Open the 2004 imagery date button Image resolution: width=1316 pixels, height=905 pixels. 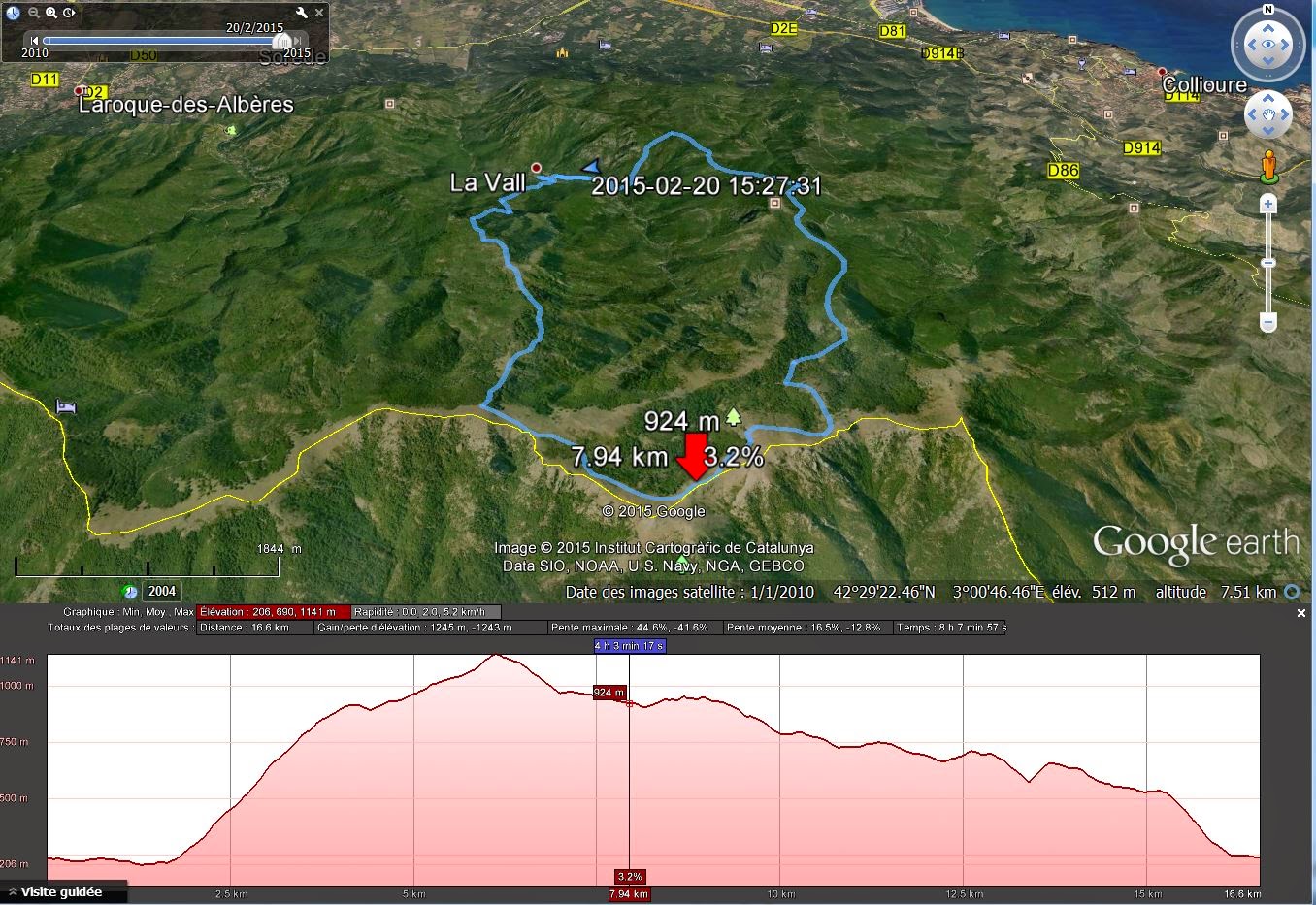[162, 591]
